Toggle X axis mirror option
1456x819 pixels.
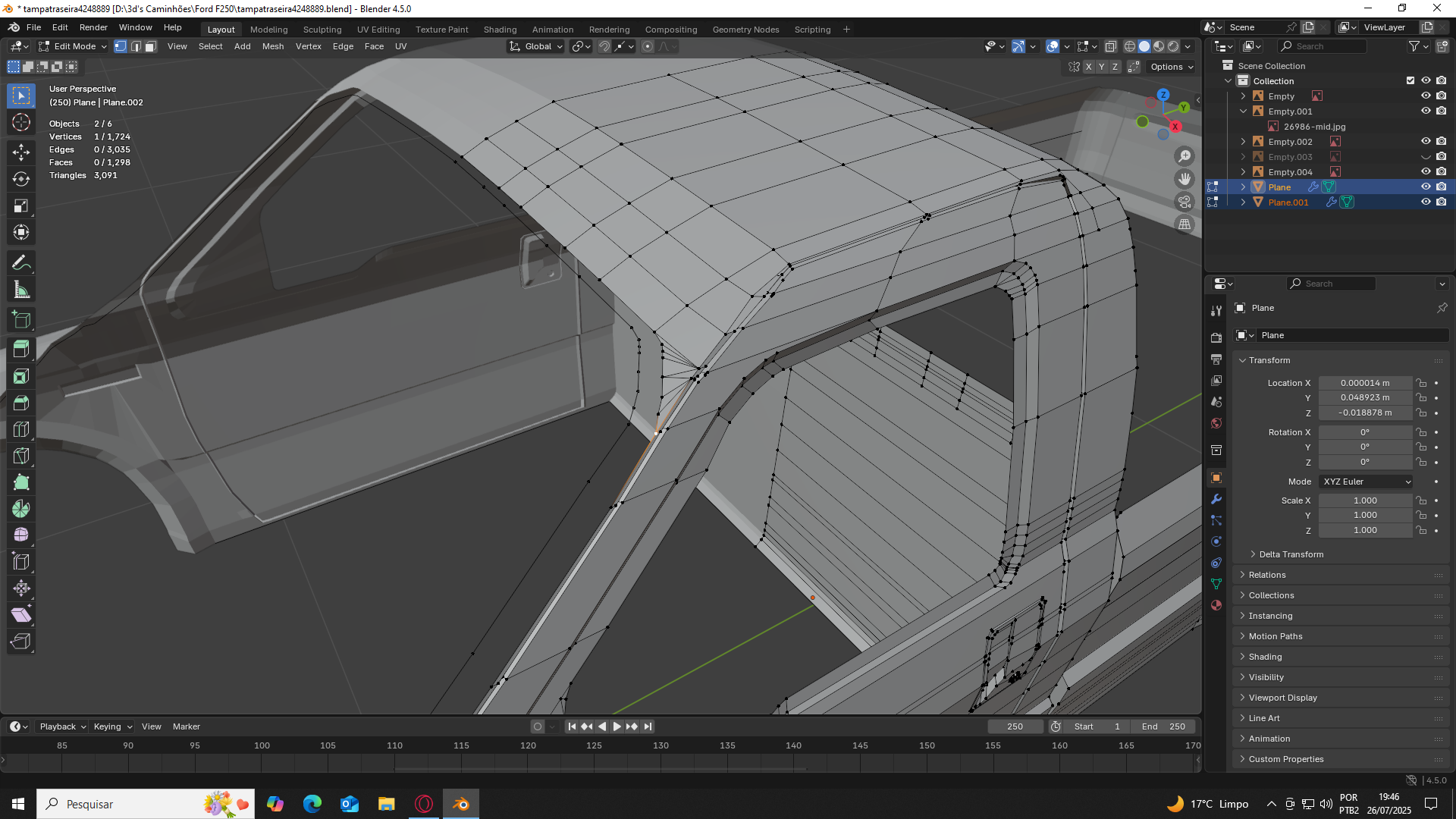point(1089,67)
